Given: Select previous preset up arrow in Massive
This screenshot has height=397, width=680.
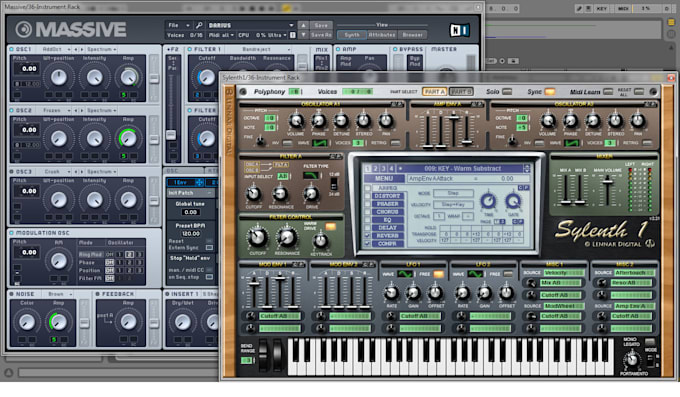Looking at the screenshot, I should point(304,25).
